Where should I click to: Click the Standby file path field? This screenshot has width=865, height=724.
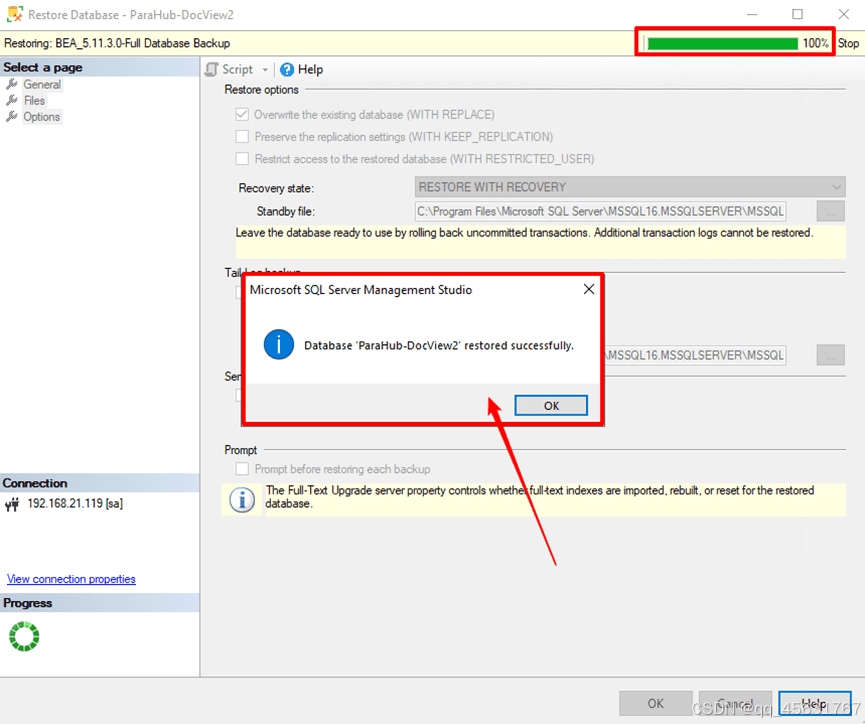(x=600, y=211)
